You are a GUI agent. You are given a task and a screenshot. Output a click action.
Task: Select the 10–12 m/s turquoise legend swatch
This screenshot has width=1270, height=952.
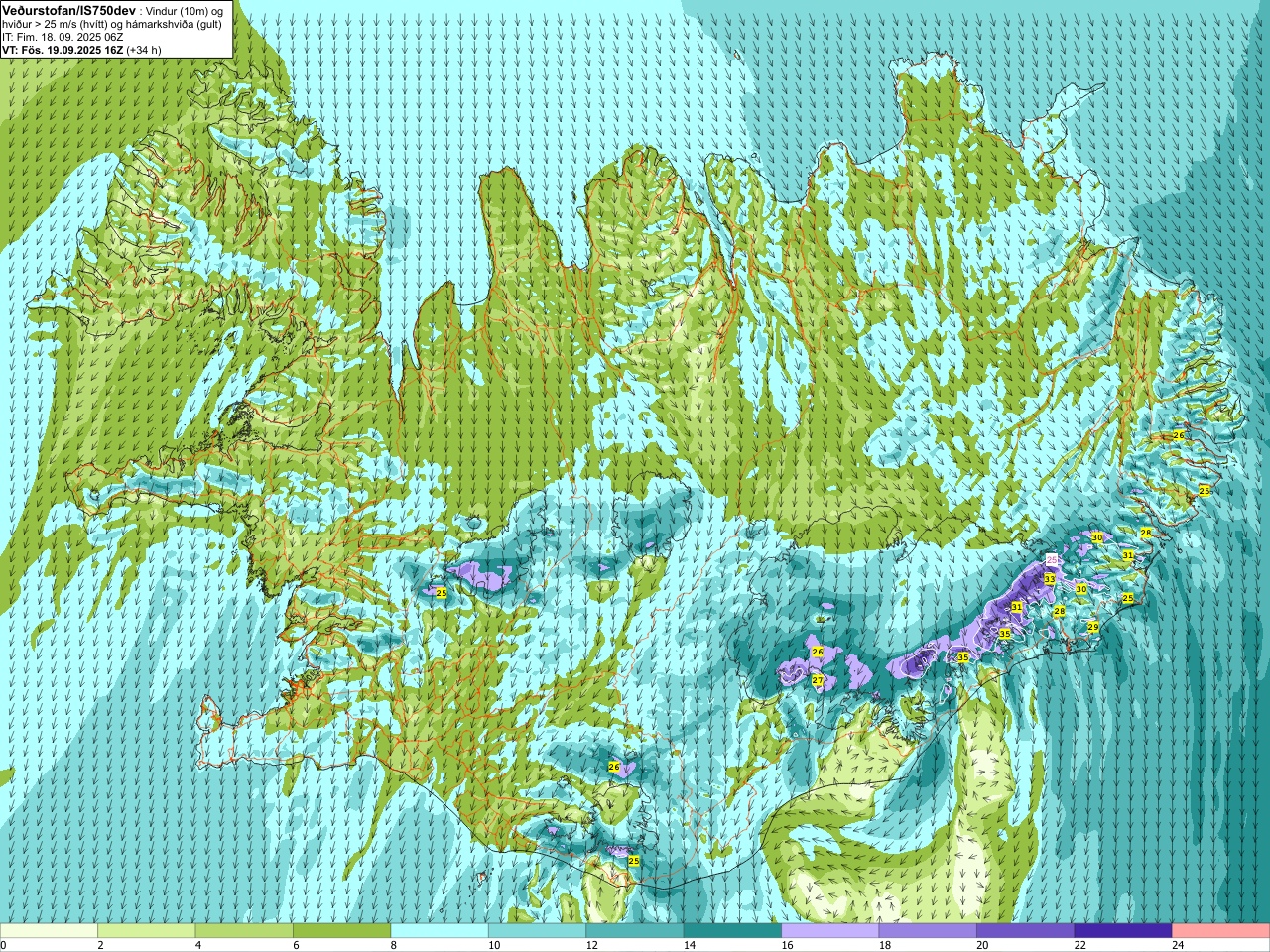537,931
